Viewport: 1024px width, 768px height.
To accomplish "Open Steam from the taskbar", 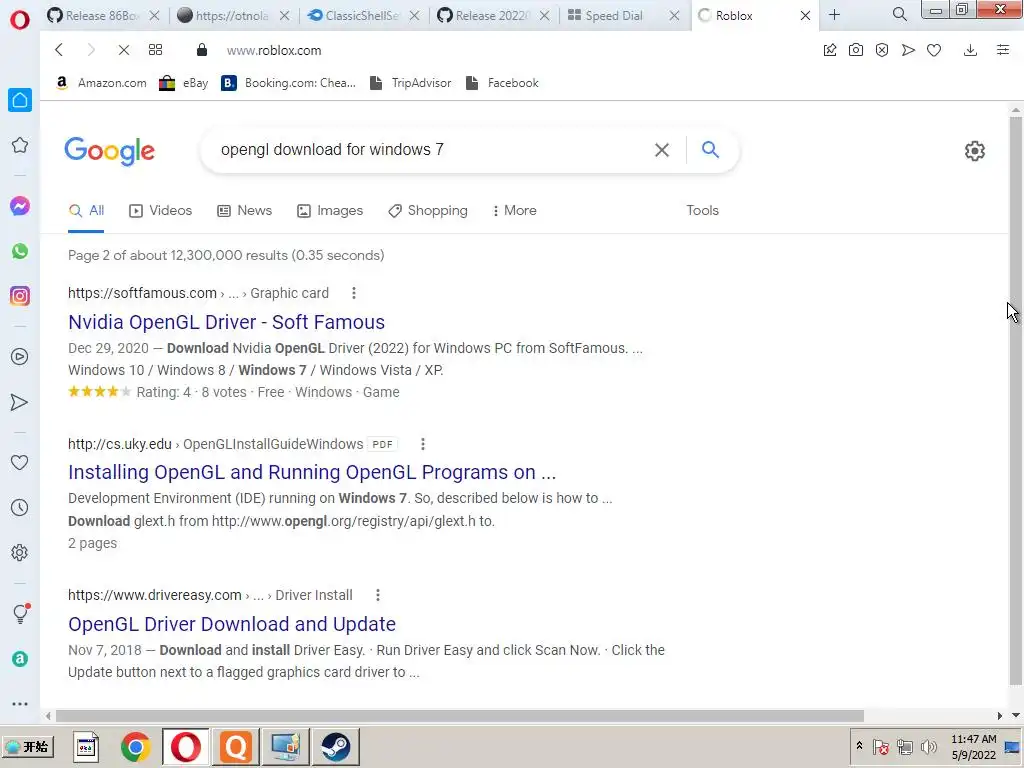I will (x=336, y=747).
